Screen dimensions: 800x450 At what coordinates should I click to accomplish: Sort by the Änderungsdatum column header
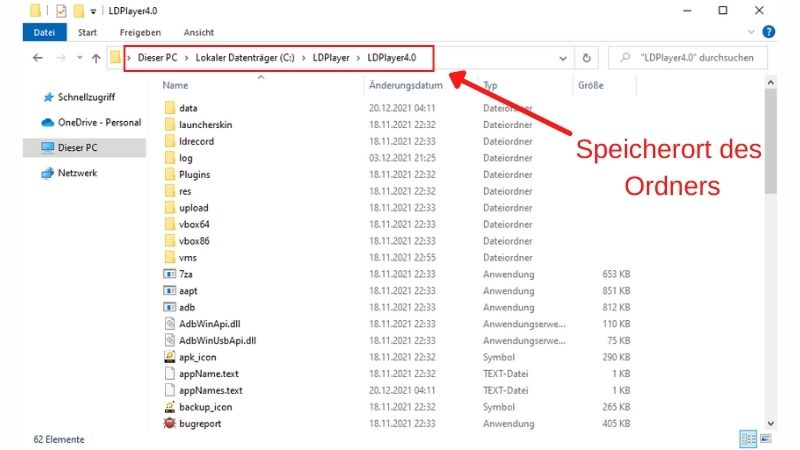(x=406, y=85)
